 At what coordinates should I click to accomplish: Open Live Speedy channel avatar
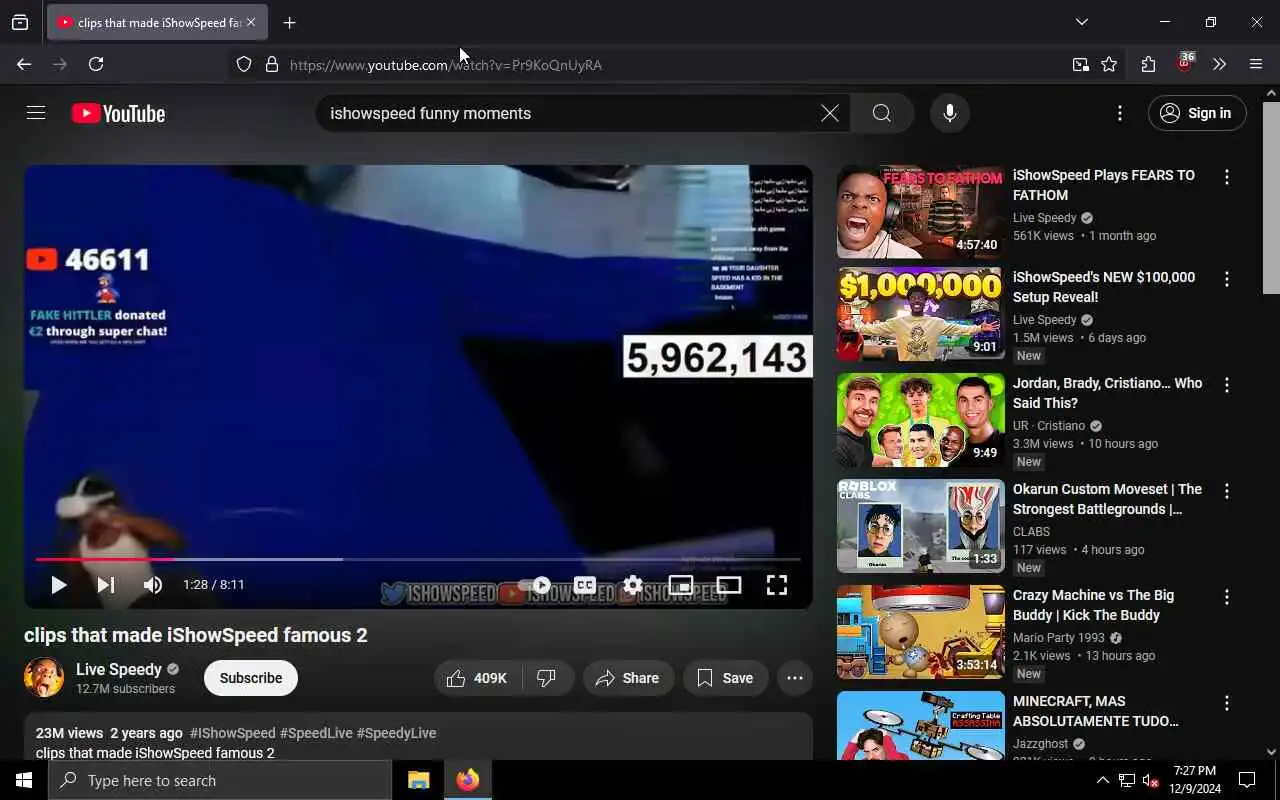pos(44,678)
